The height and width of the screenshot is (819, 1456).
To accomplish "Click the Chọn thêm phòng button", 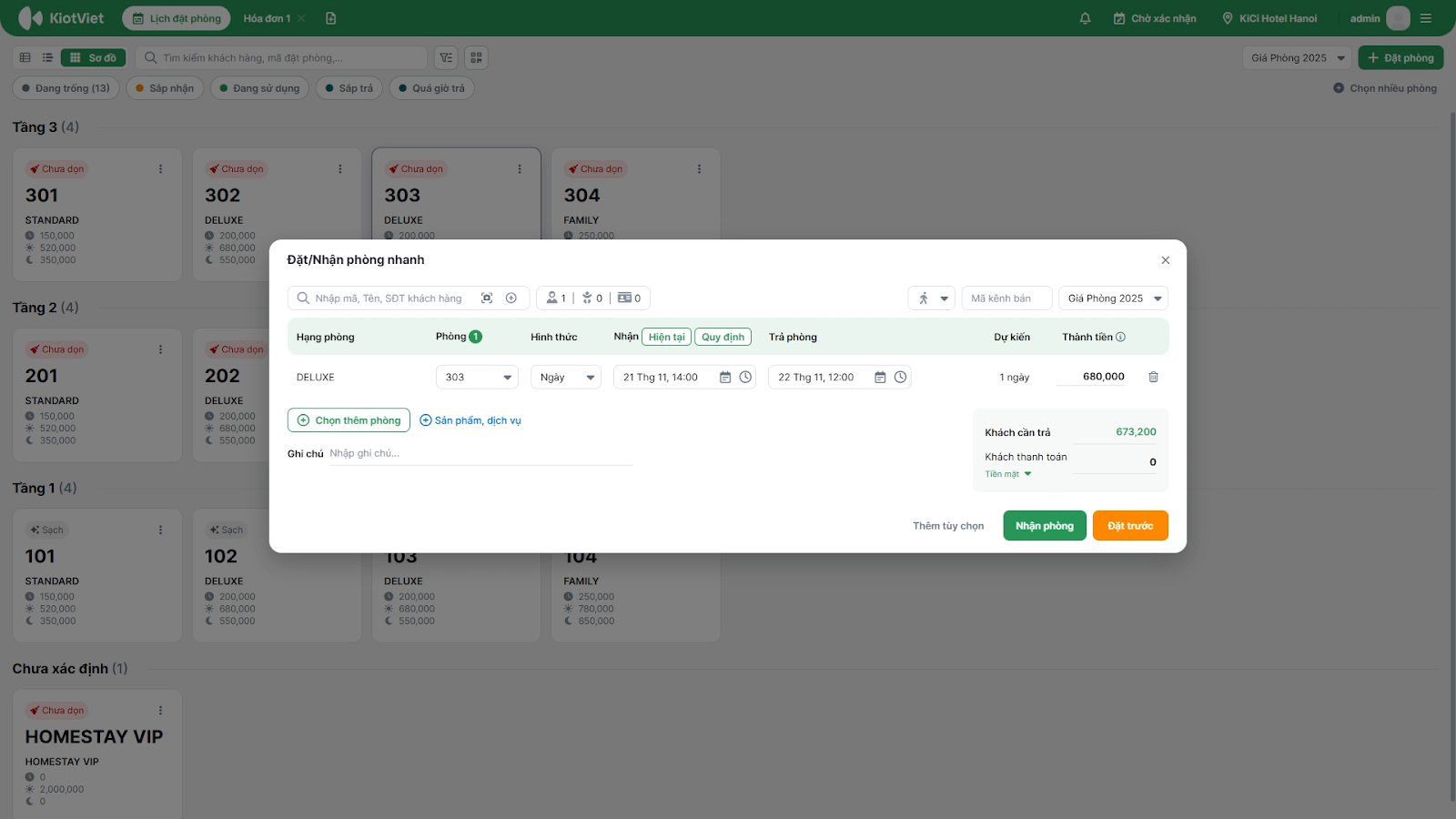I will [x=349, y=420].
